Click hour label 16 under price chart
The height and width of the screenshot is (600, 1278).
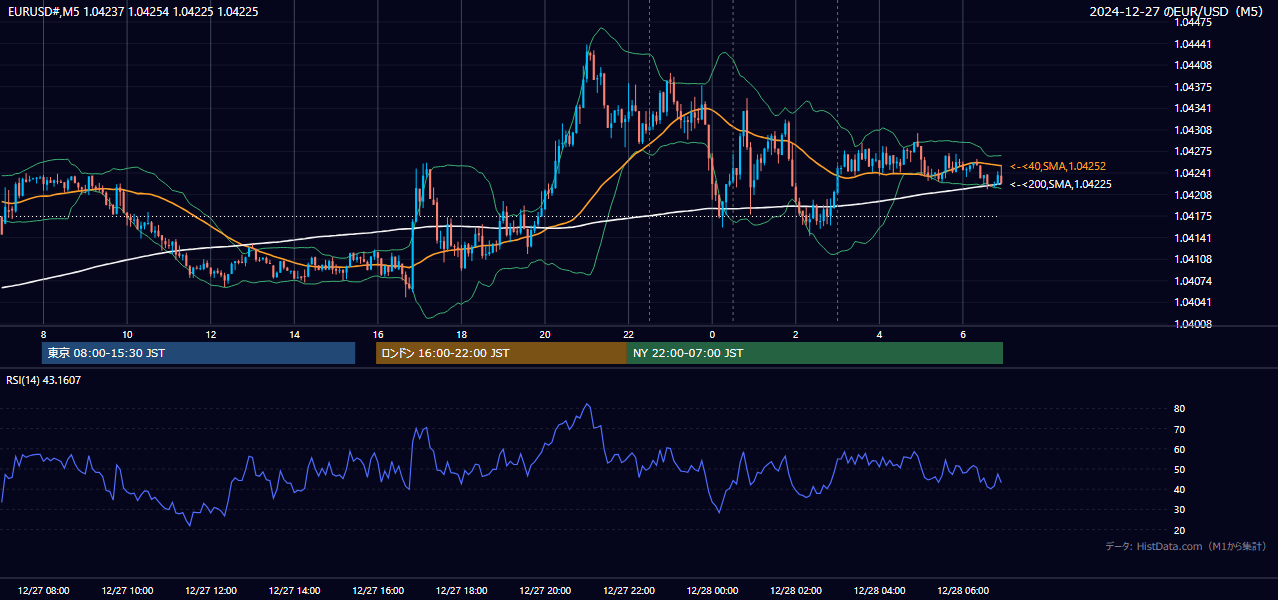tap(378, 334)
